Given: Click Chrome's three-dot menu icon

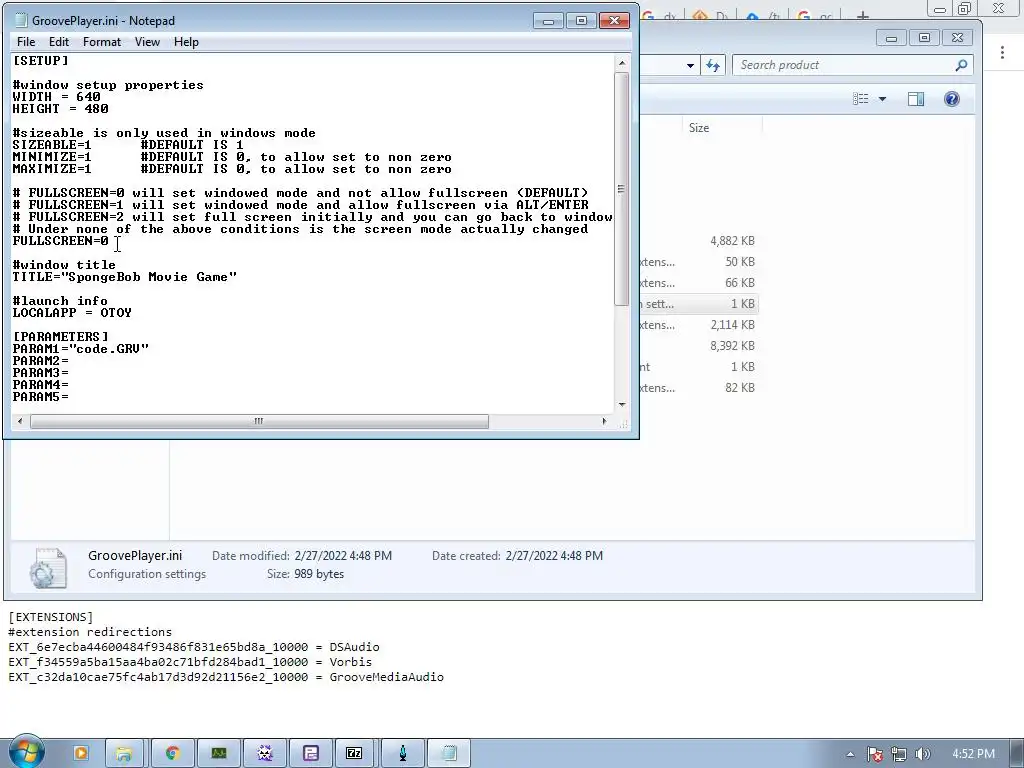Looking at the screenshot, I should coord(1002,52).
